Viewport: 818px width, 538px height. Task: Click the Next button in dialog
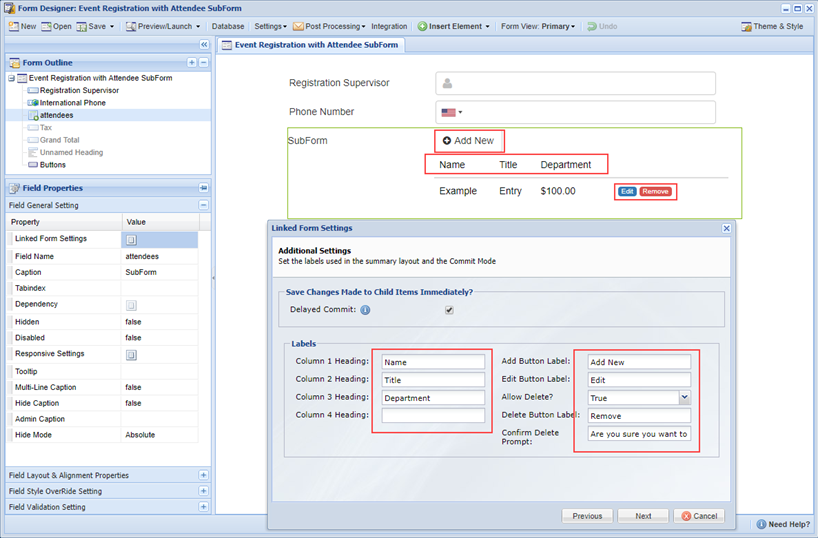coord(643,516)
